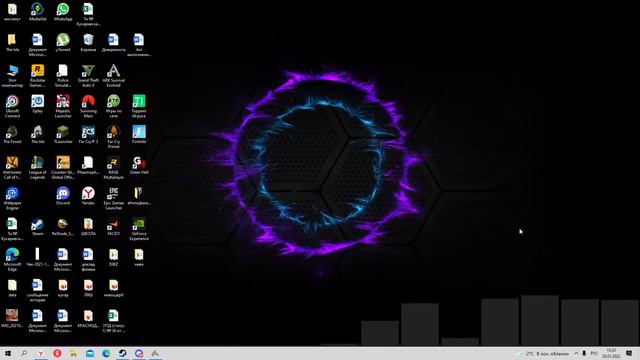The image size is (640, 360).
Task: Open the taskbar clock and date
Action: coord(611,353)
